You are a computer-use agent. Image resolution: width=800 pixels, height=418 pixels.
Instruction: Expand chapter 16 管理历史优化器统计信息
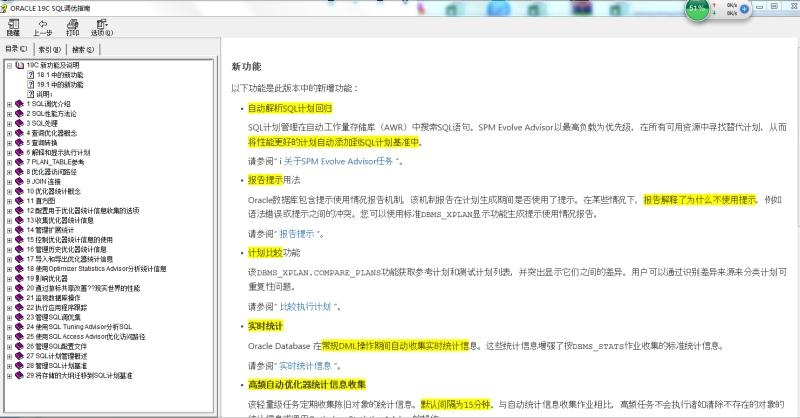(9, 250)
